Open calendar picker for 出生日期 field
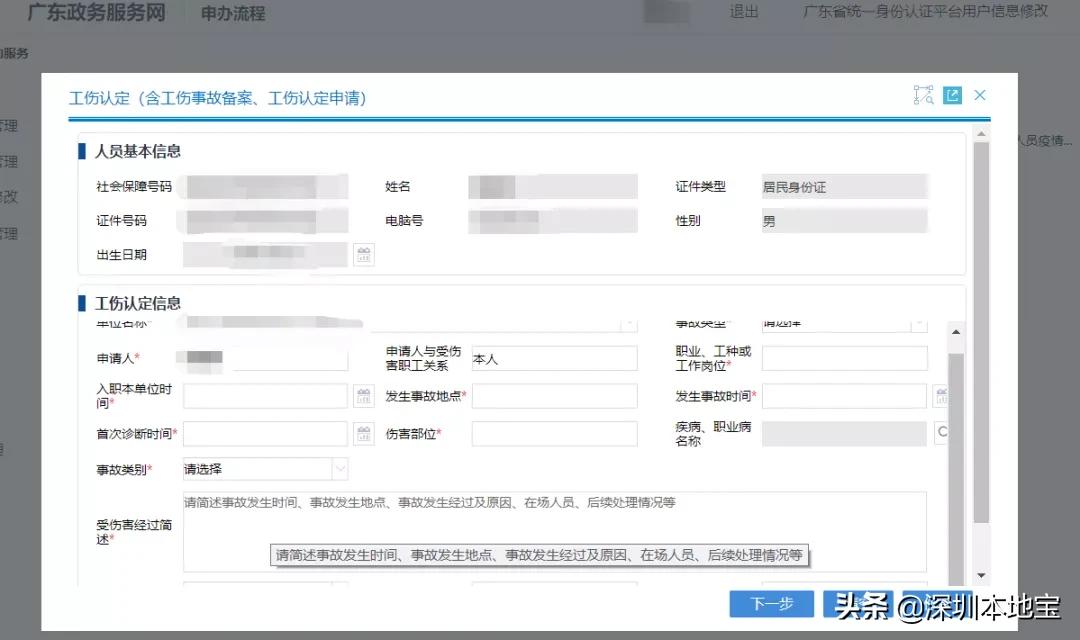 [x=364, y=254]
